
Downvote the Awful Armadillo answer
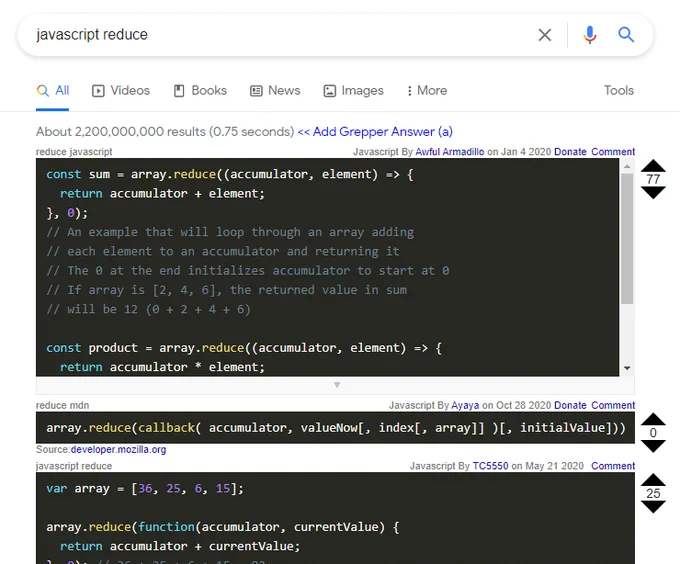pyautogui.click(x=653, y=193)
